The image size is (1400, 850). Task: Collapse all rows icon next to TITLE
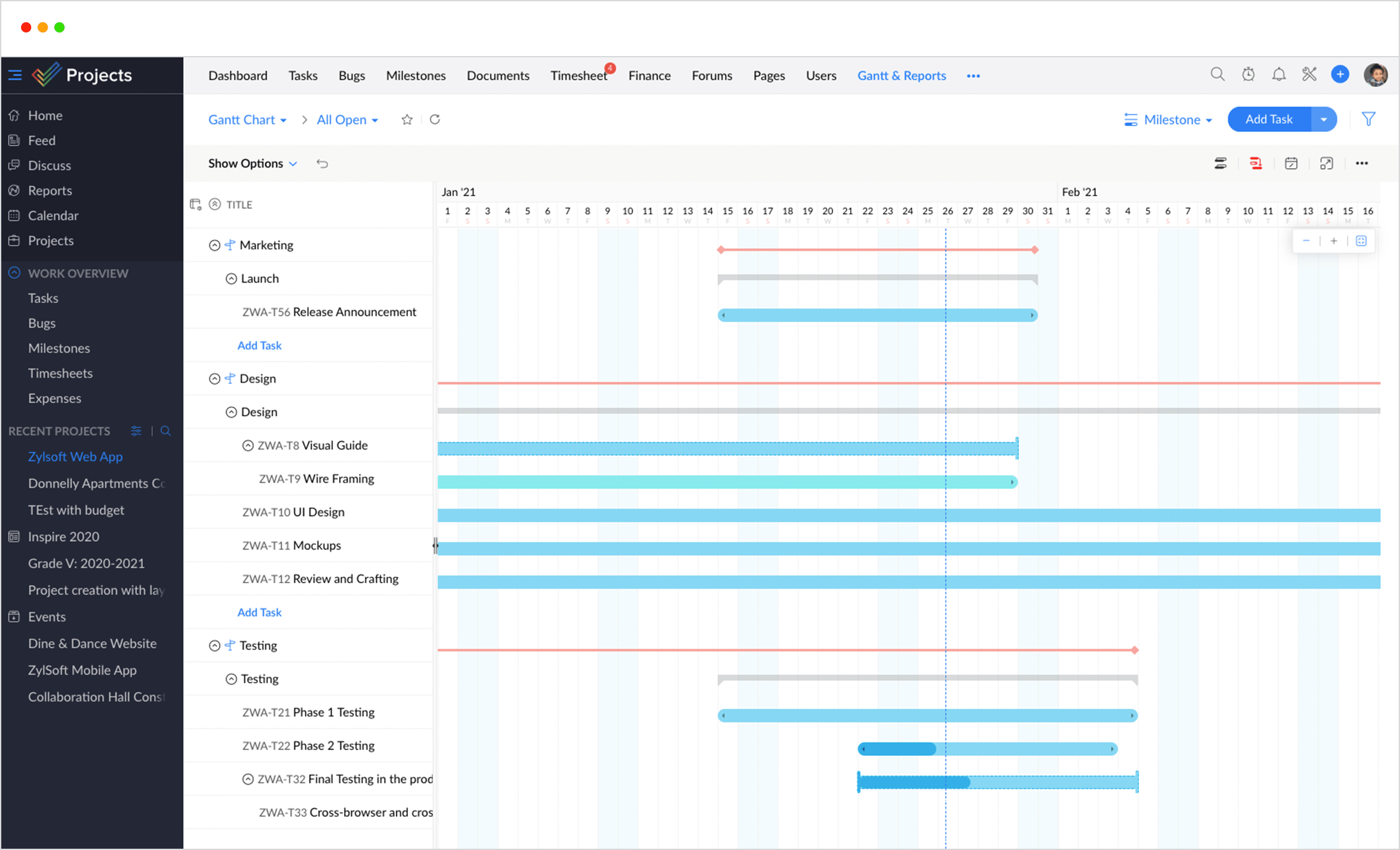tap(215, 204)
